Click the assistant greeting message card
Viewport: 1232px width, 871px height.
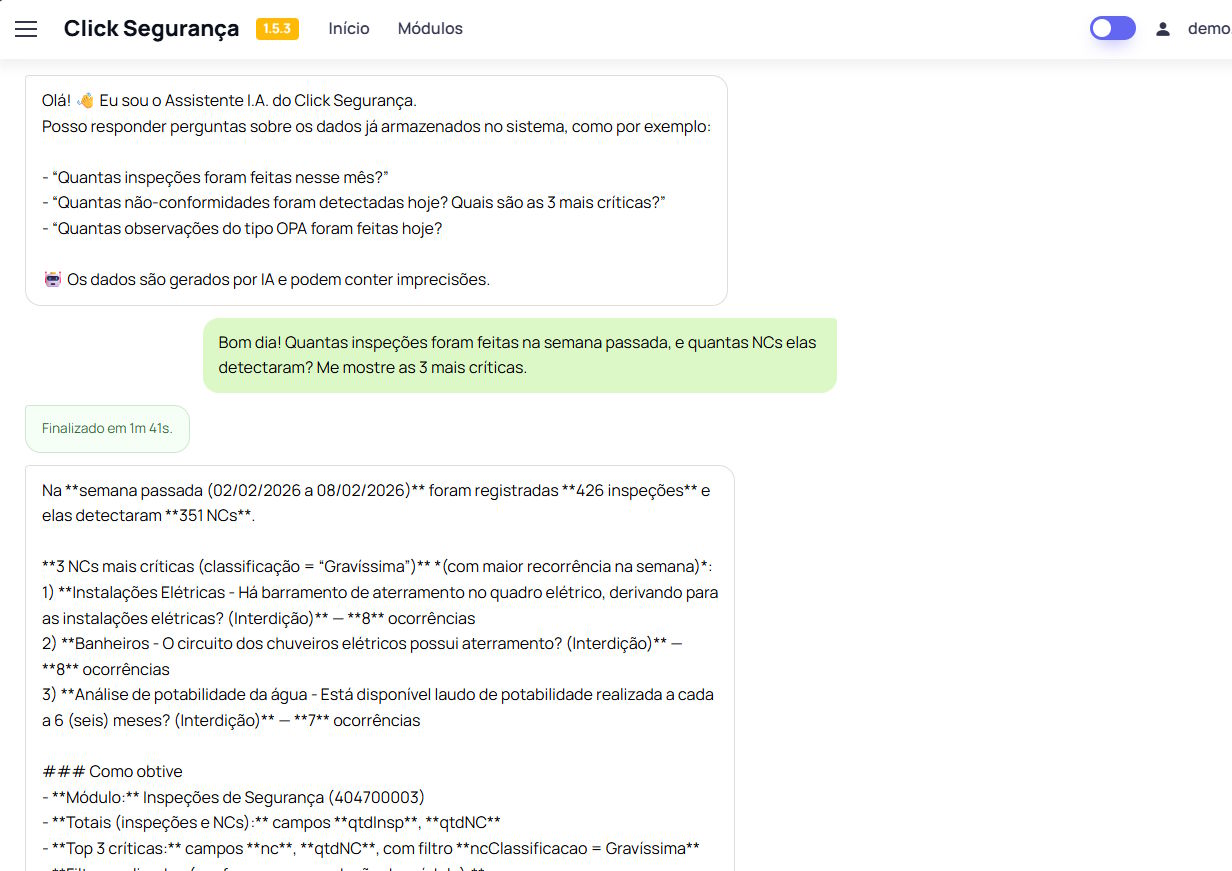pos(375,190)
